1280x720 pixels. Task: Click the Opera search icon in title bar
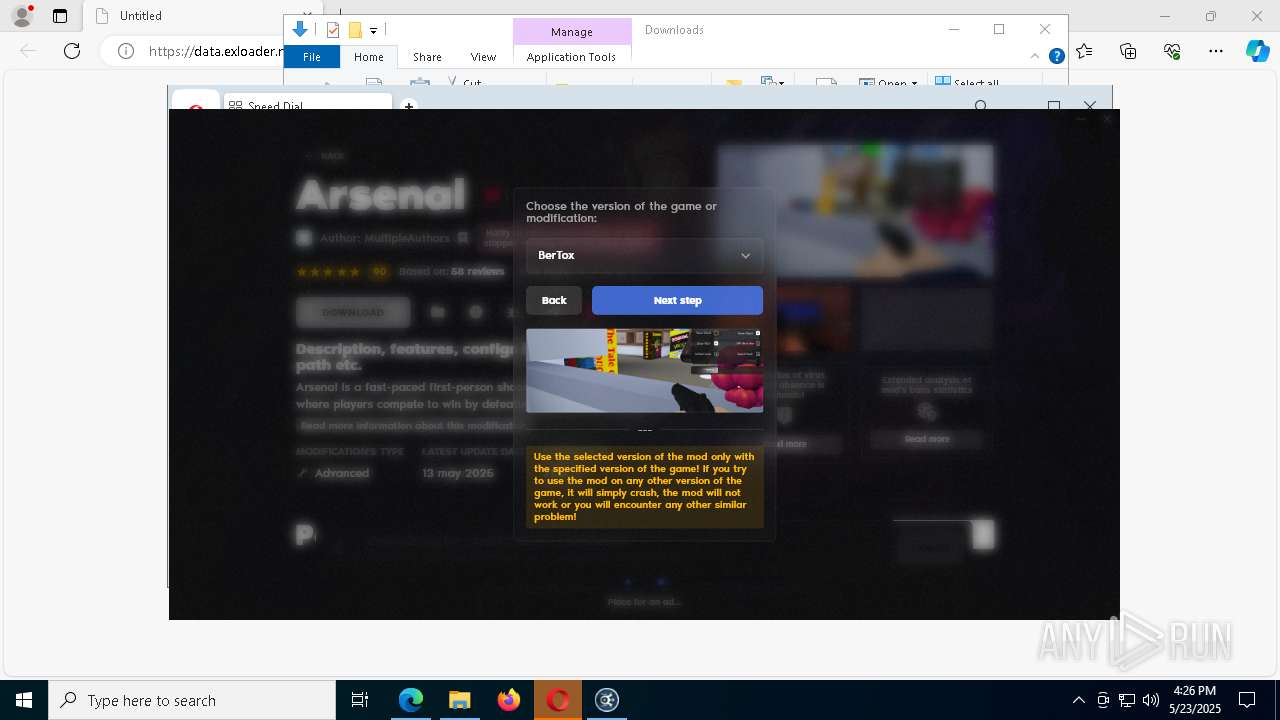981,106
